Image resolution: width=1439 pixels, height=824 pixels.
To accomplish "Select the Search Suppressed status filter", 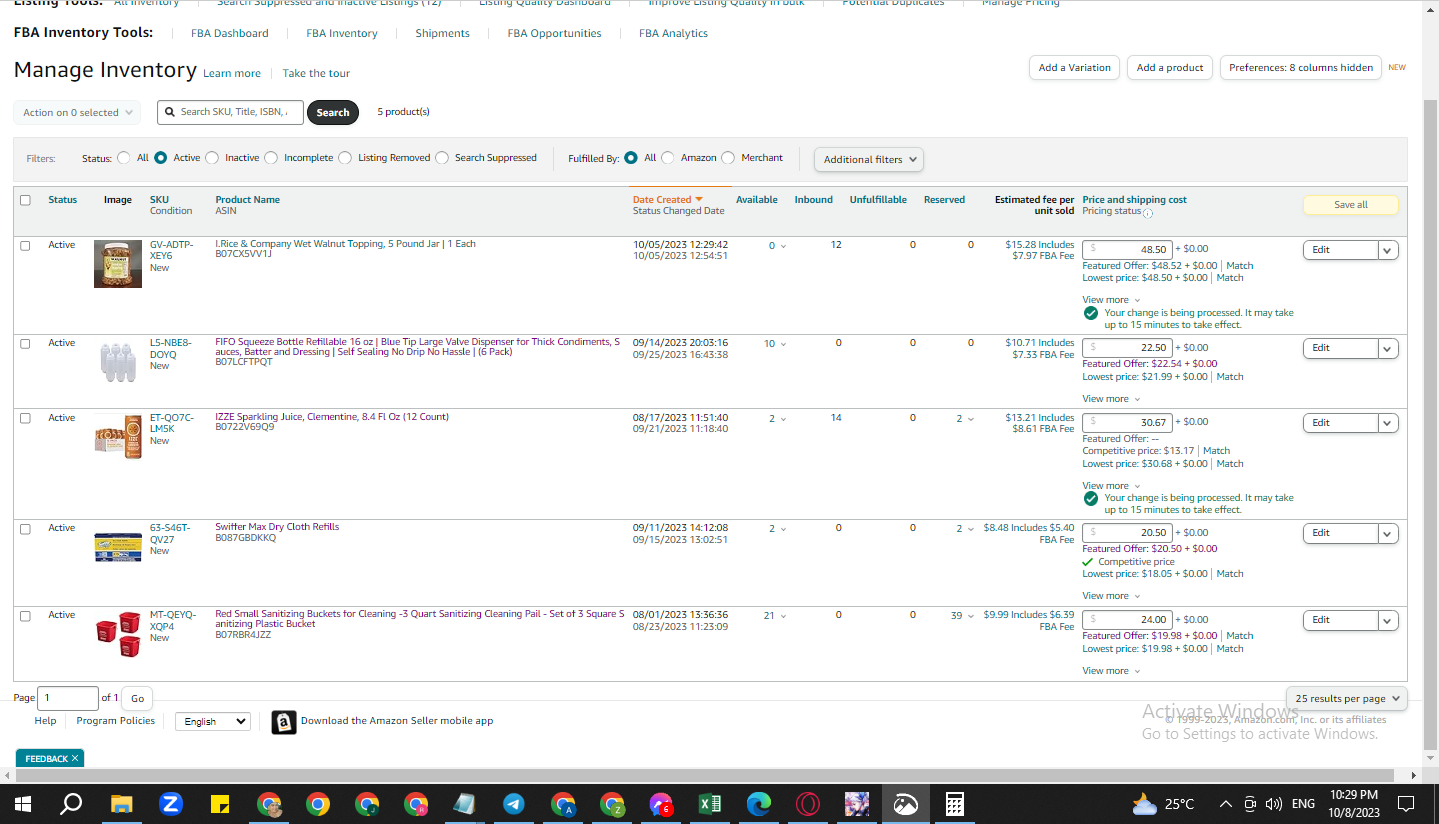I will point(442,158).
